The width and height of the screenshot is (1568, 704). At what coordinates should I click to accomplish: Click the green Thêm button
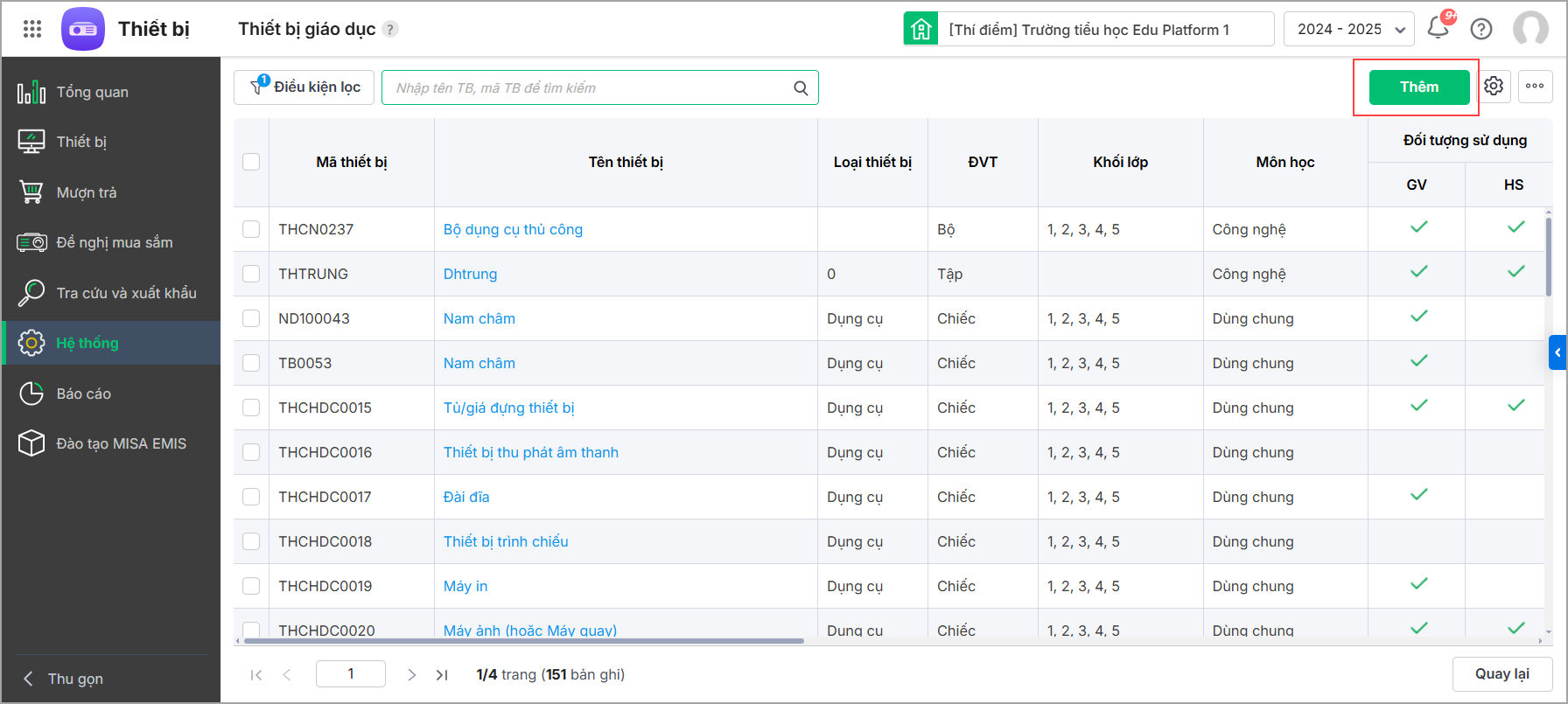tap(1418, 87)
